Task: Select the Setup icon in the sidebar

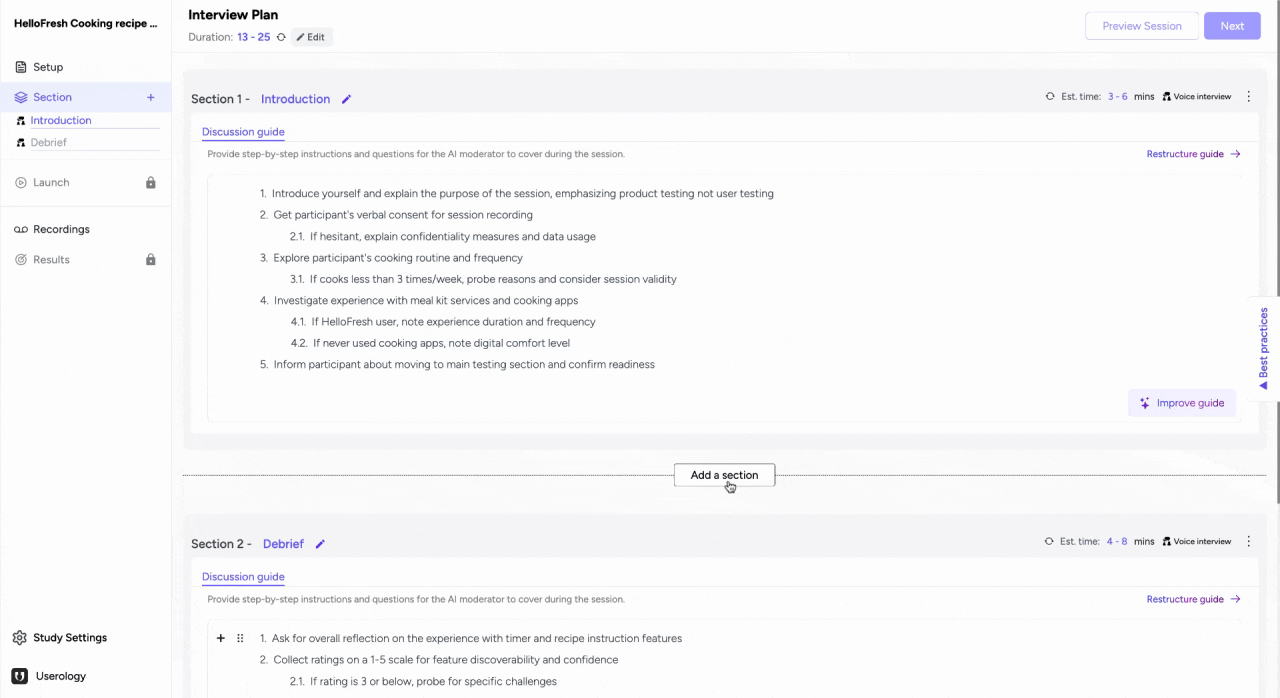Action: pos(21,67)
